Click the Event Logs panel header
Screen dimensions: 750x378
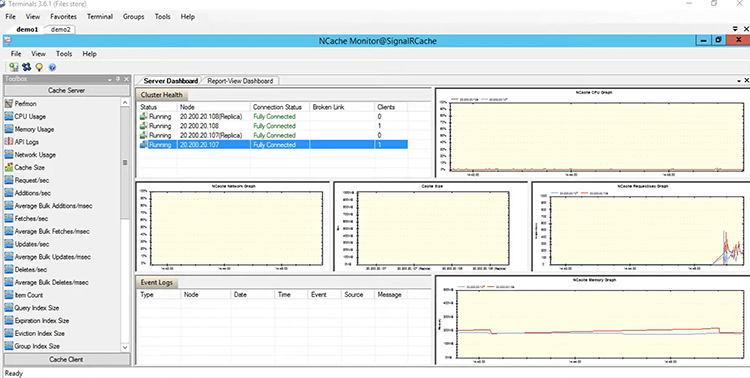click(156, 282)
